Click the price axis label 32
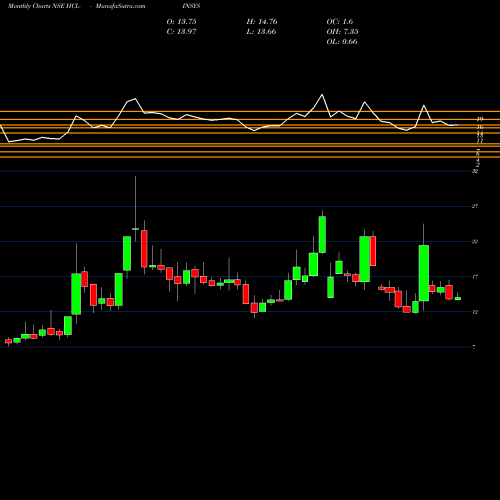The height and width of the screenshot is (500, 500). coord(475,171)
